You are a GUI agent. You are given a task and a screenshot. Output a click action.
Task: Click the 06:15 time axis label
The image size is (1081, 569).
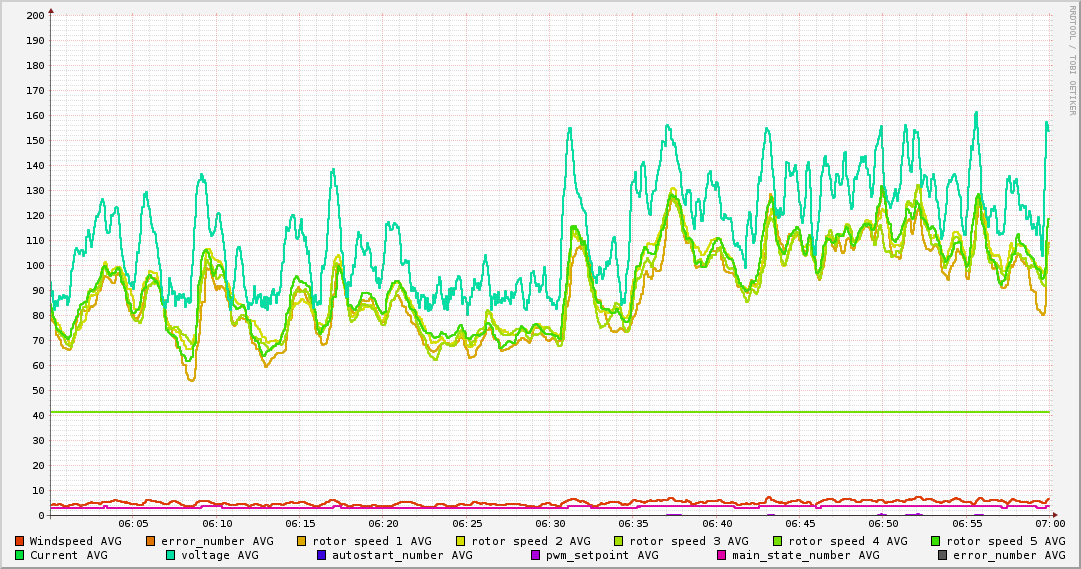[x=301, y=524]
